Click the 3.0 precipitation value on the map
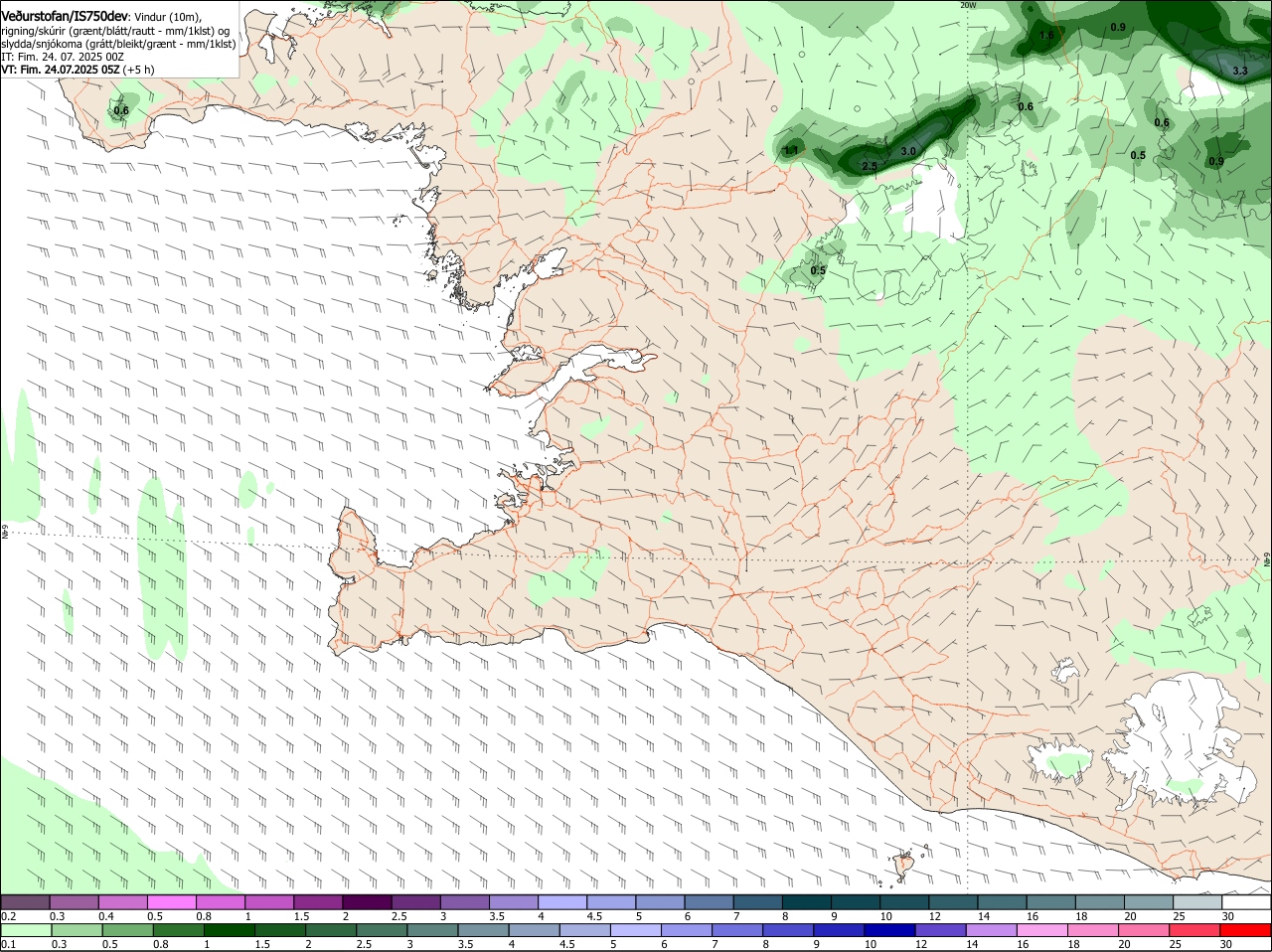1272x952 pixels. [907, 151]
